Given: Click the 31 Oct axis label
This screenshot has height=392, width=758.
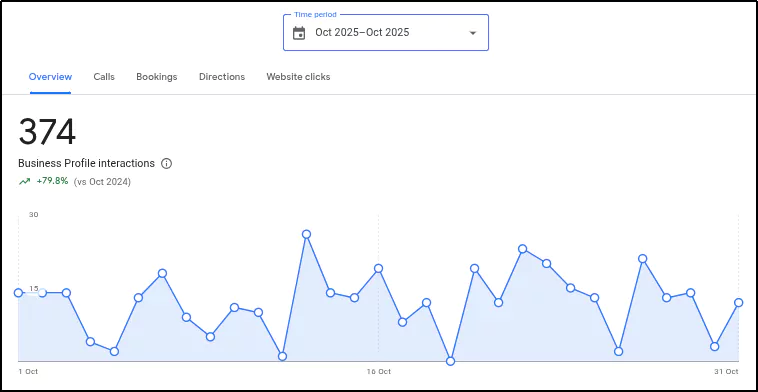Looking at the screenshot, I should coord(726,372).
